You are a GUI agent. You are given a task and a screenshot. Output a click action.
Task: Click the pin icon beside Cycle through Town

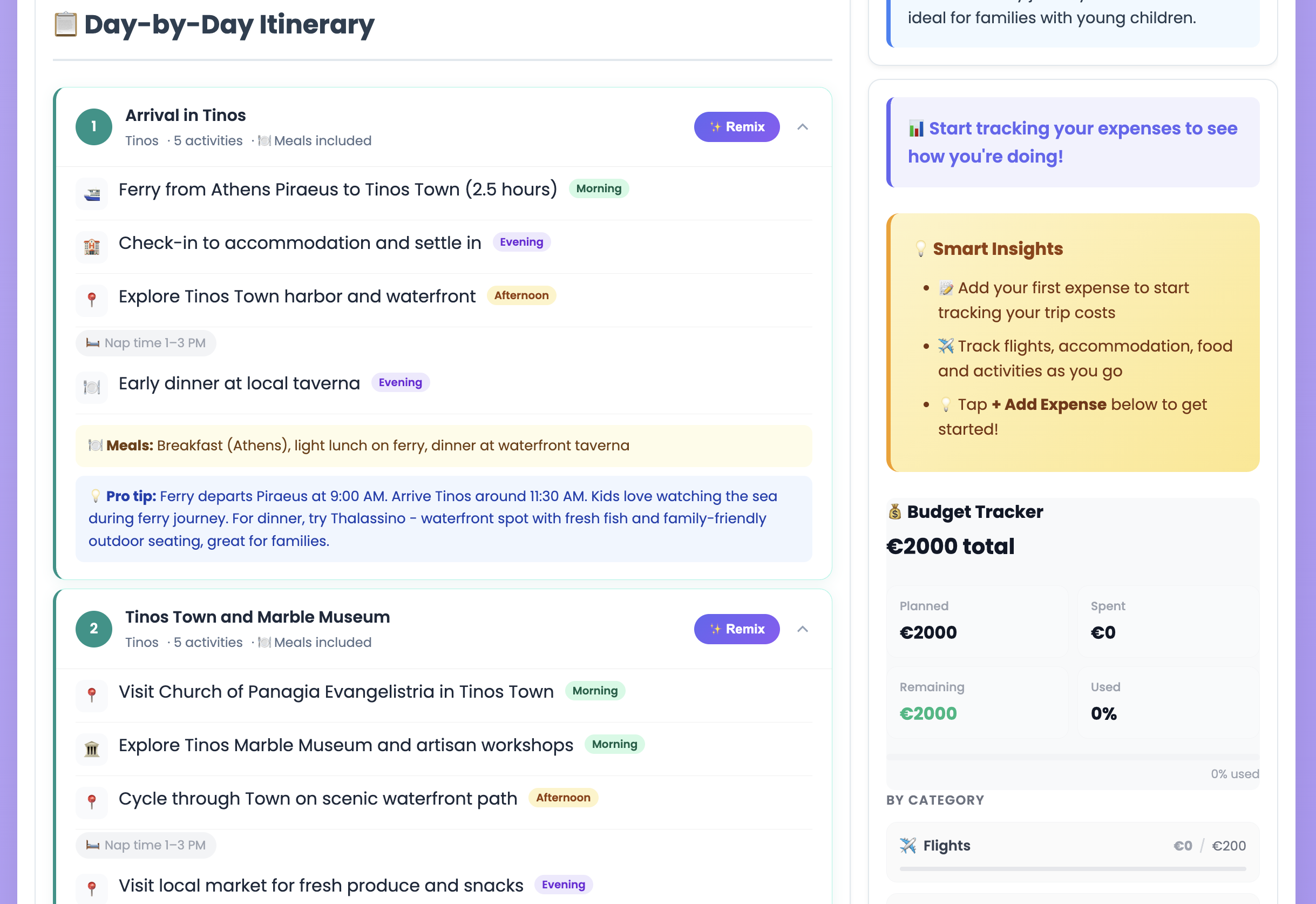point(92,802)
